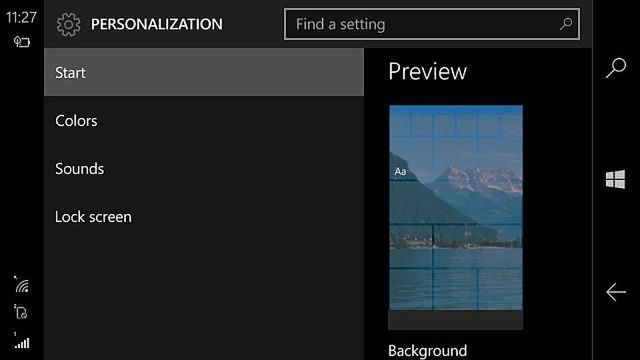
Task: Click the clock showing 11:27
Action: pyautogui.click(x=21, y=18)
